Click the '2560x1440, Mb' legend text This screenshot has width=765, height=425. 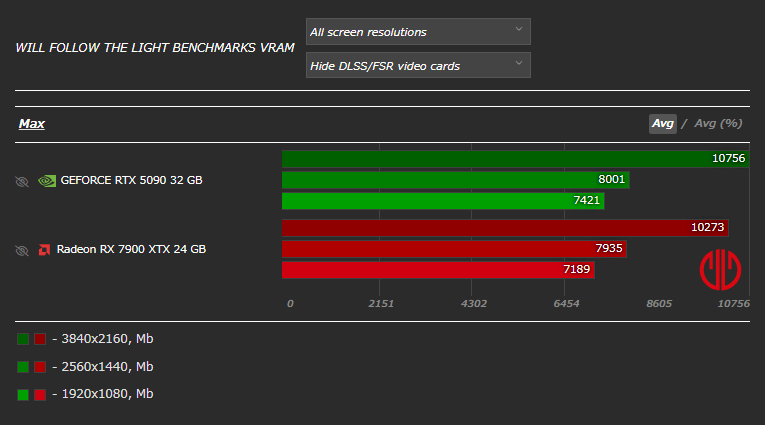coord(107,366)
